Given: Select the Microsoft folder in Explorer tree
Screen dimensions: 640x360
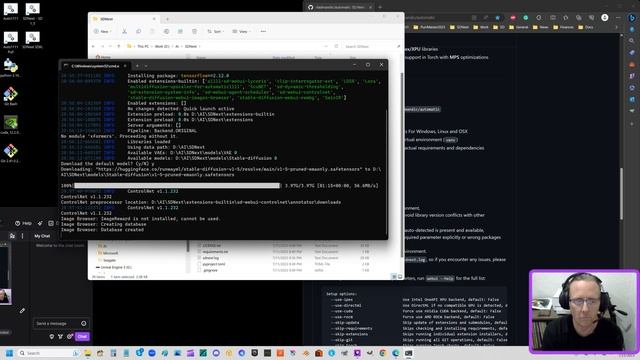Looking at the screenshot, I should pos(108,253).
